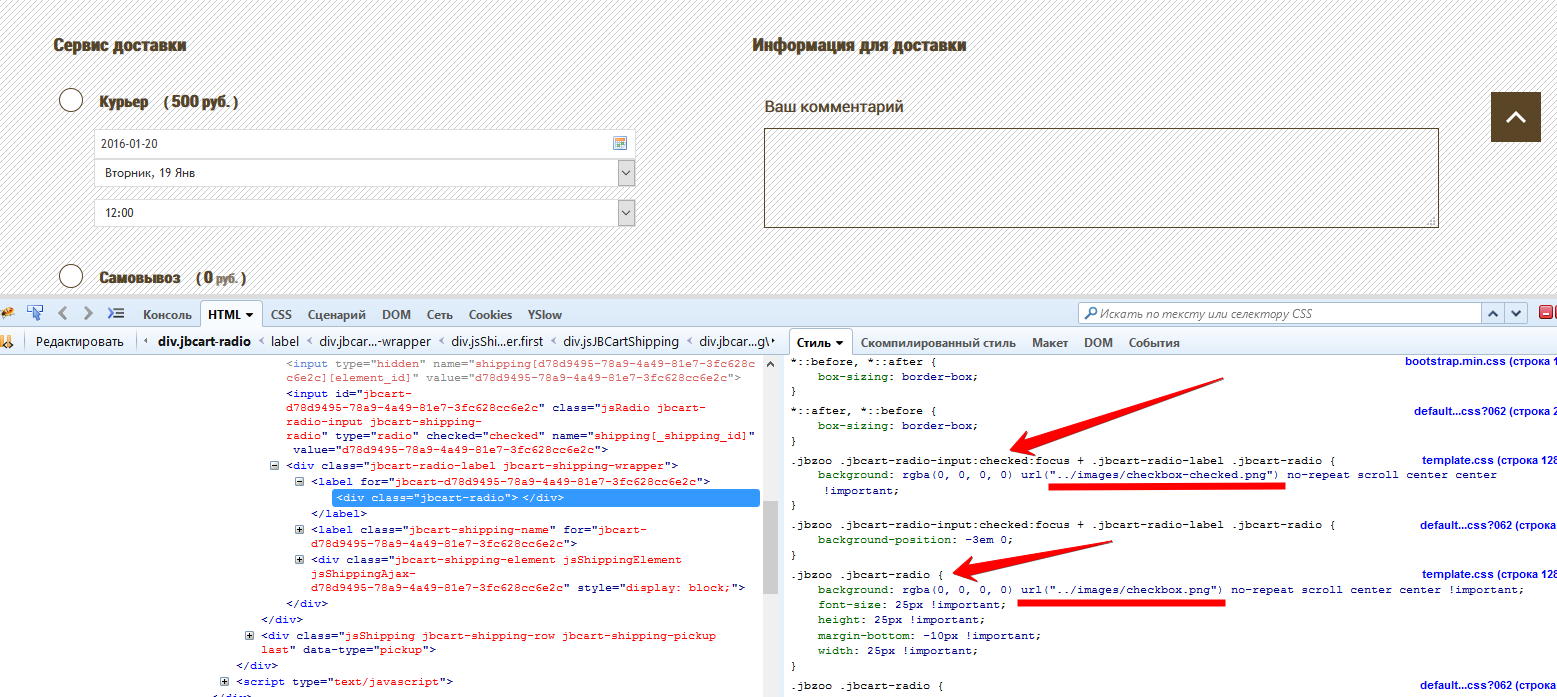Click the Редактировать button

point(79,341)
